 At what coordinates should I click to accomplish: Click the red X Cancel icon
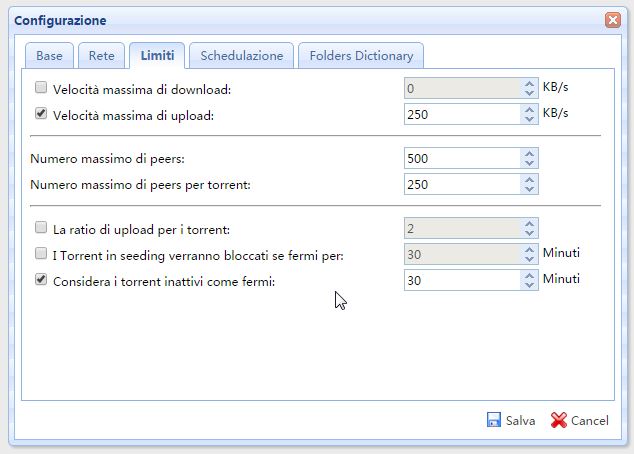(x=559, y=420)
